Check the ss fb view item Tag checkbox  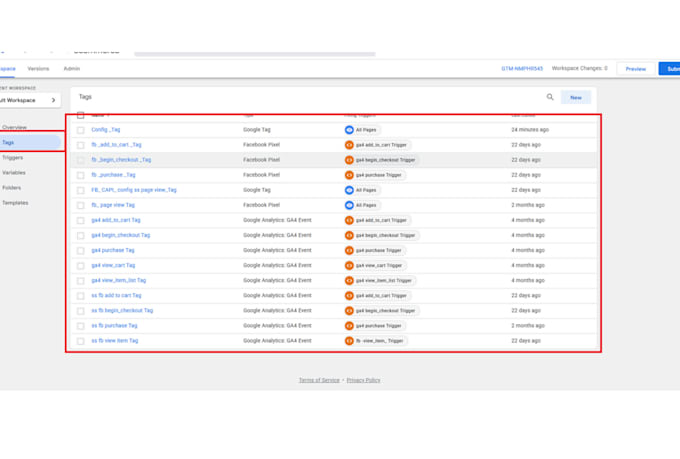pos(81,341)
